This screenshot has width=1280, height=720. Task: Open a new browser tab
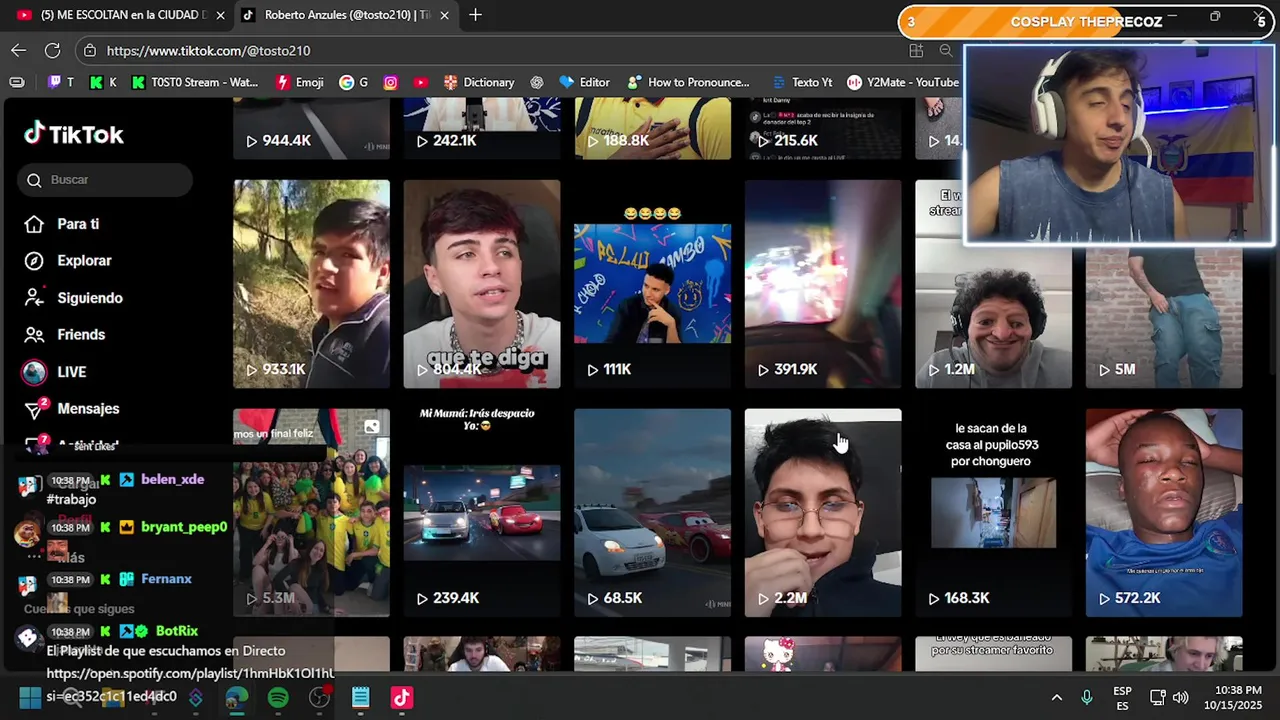pyautogui.click(x=475, y=15)
